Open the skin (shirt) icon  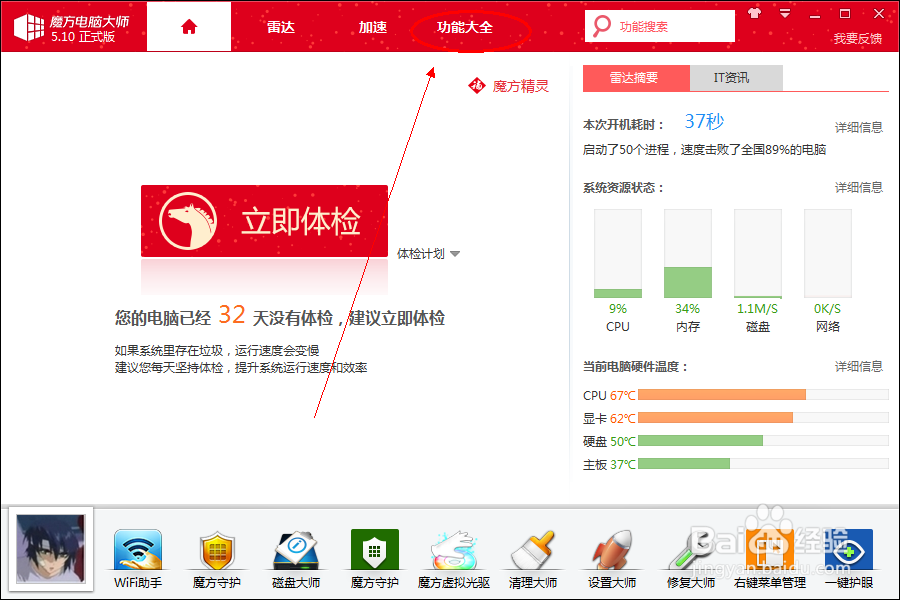[x=755, y=13]
